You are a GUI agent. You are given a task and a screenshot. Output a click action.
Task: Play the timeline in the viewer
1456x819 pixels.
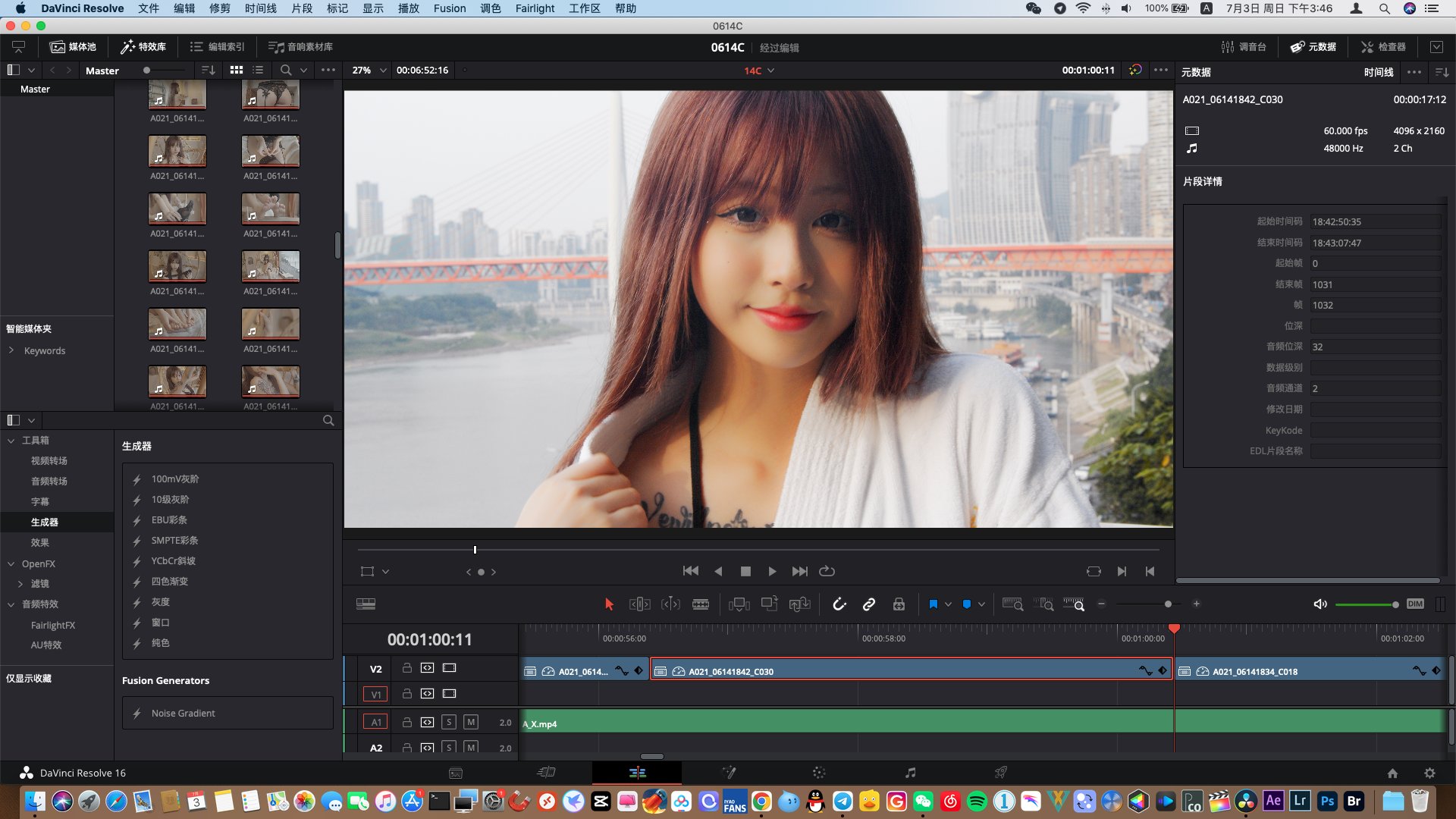tap(772, 571)
